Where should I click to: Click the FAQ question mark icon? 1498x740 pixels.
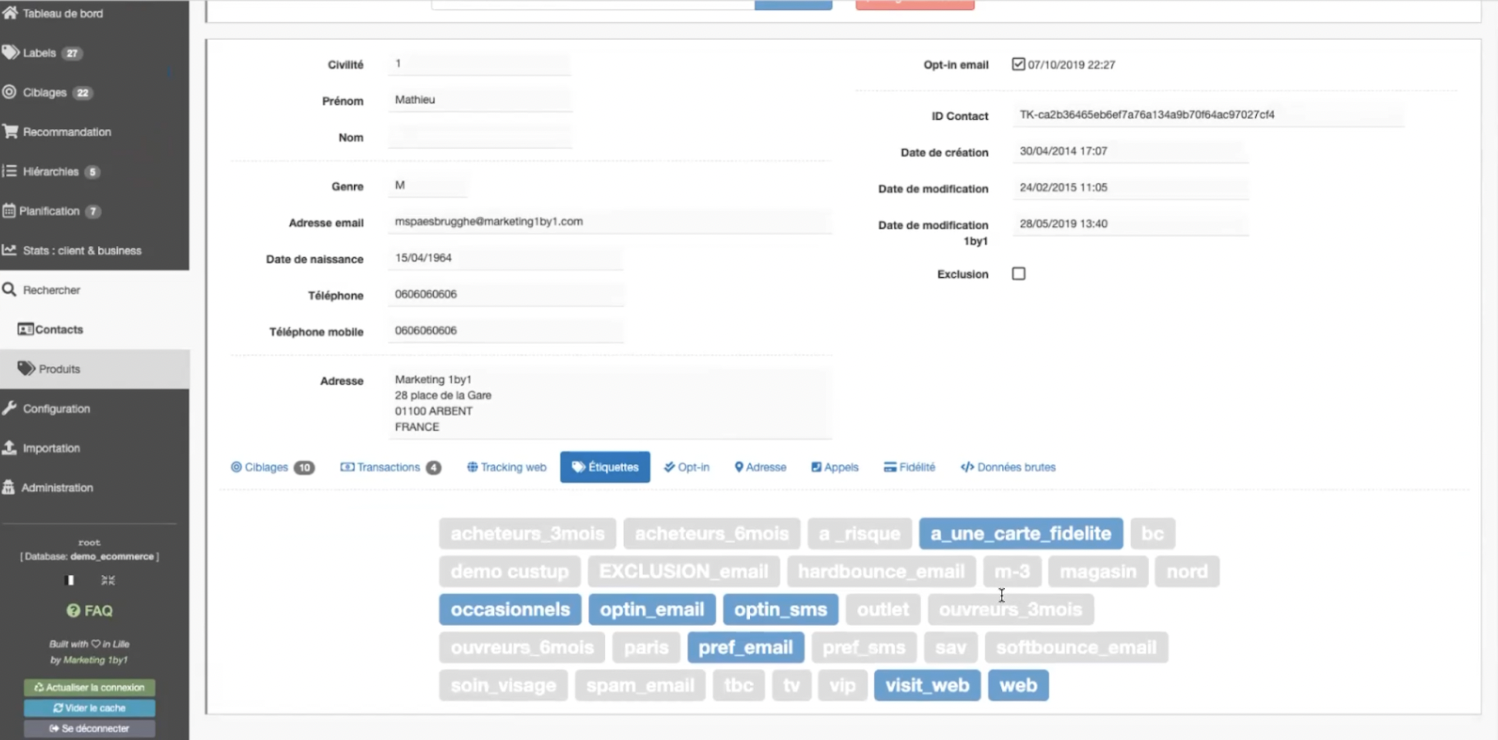pos(73,611)
